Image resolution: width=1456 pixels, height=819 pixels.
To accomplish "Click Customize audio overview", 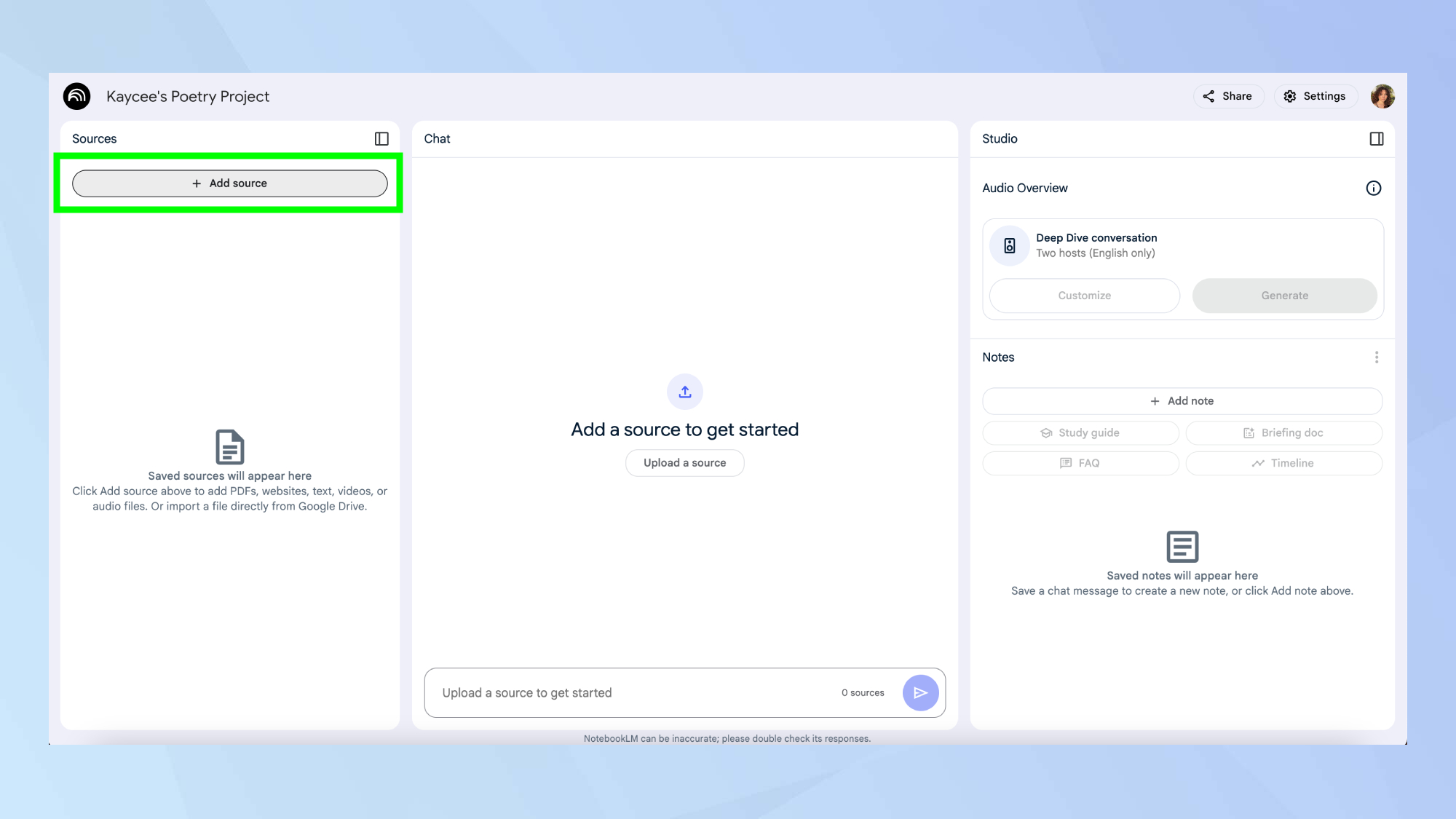I will 1084,296.
